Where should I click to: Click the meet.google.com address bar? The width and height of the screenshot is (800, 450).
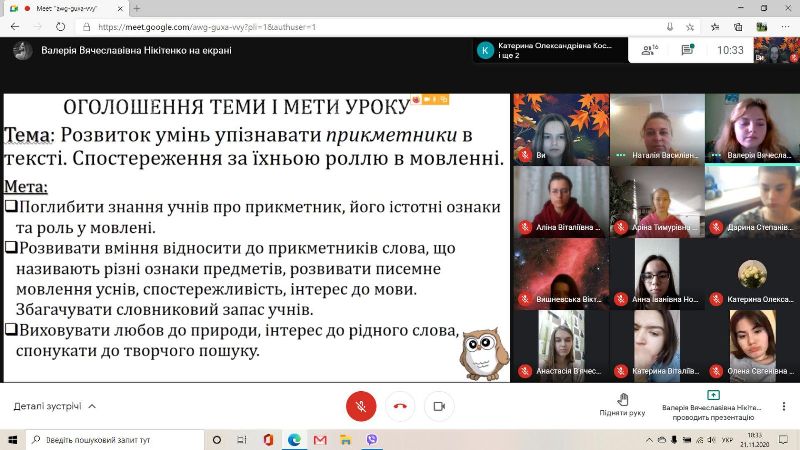point(350,27)
